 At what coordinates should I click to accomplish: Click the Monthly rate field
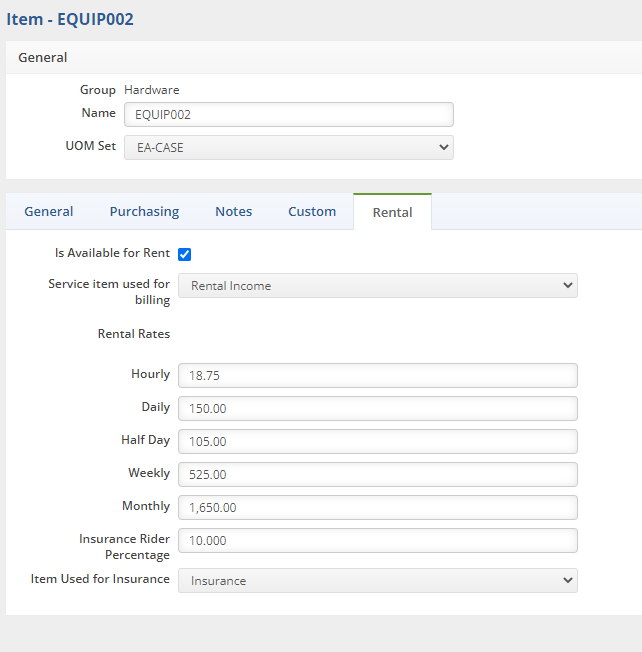[378, 507]
